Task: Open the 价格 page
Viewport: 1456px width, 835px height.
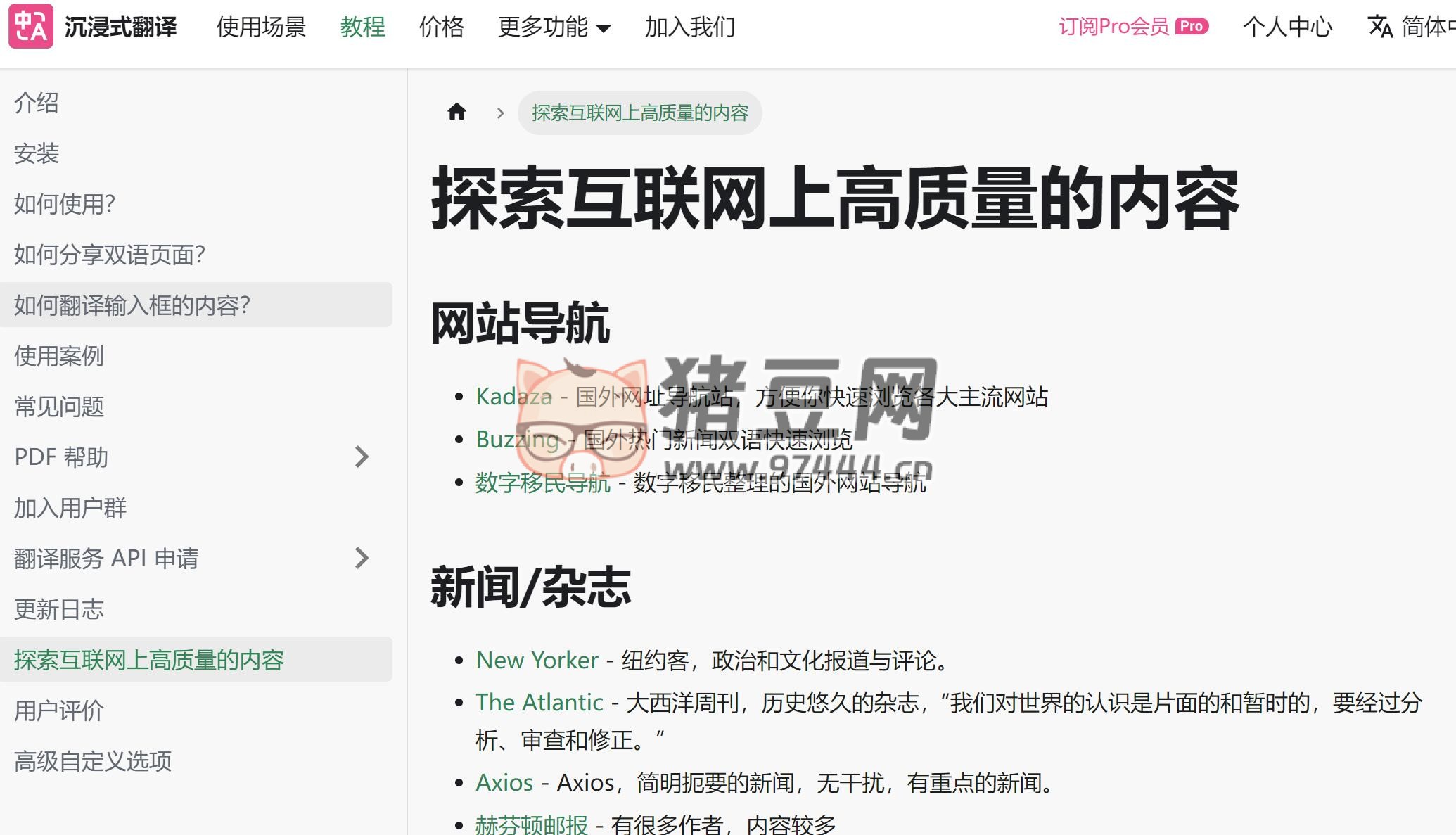Action: (442, 27)
